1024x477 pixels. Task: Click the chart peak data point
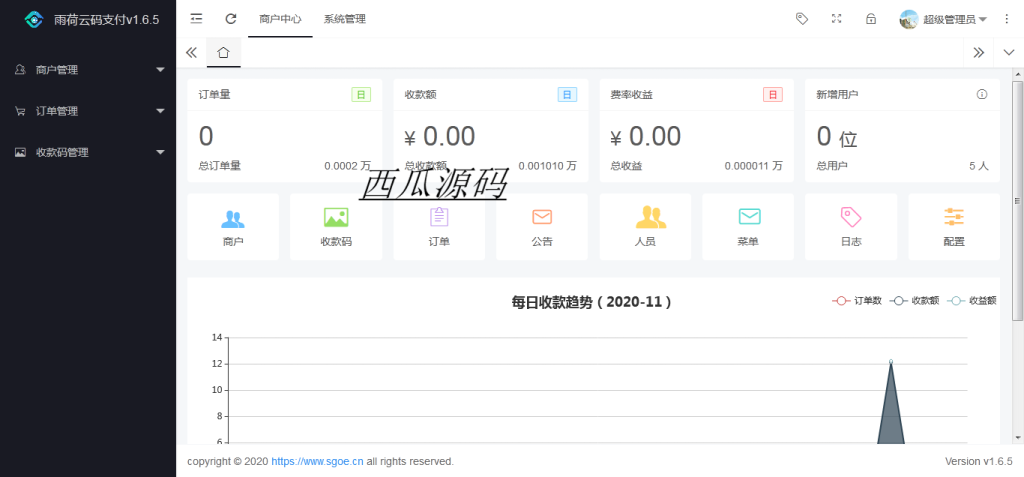891,361
